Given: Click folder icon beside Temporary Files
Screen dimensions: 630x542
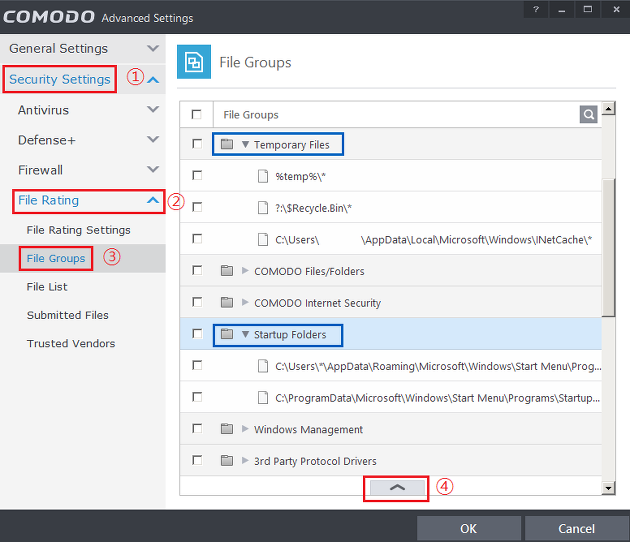Looking at the screenshot, I should 227,144.
